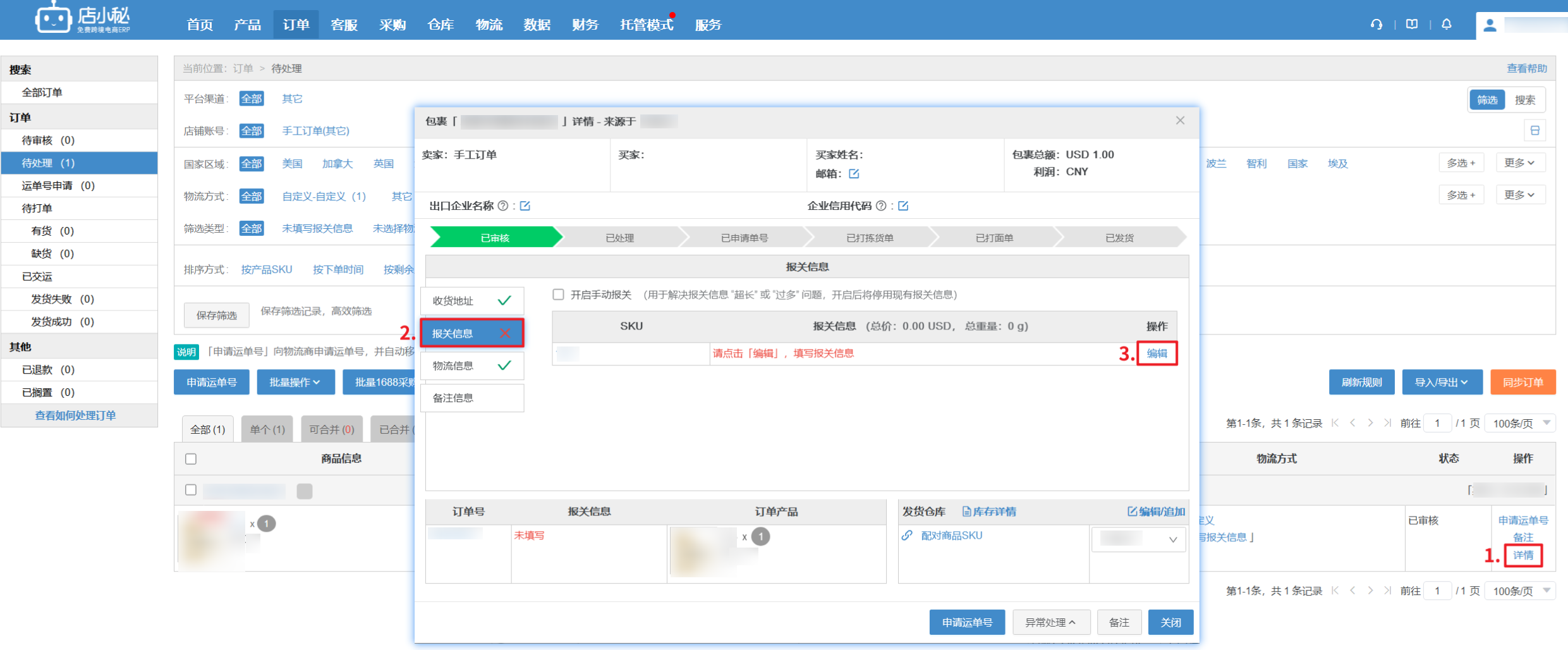1568x650 pixels.
Task: Click 编辑 to fill customs info
Action: pos(1157,353)
